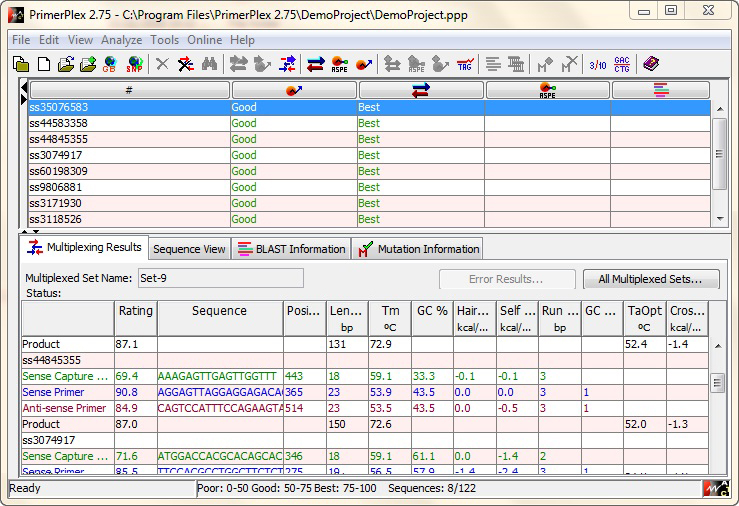Switch to the BLAST Information tab
Viewport: 739px width, 506px height.
click(291, 249)
